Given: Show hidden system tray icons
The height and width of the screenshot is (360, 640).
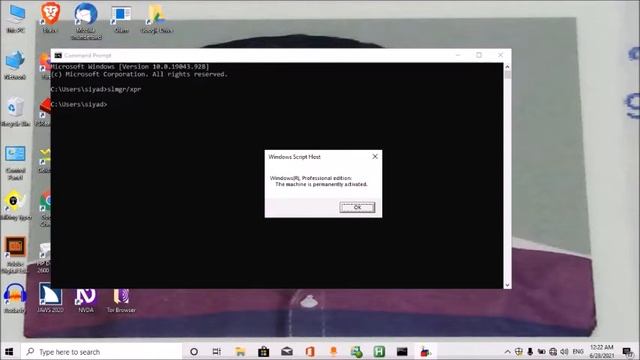Looking at the screenshot, I should (507, 351).
